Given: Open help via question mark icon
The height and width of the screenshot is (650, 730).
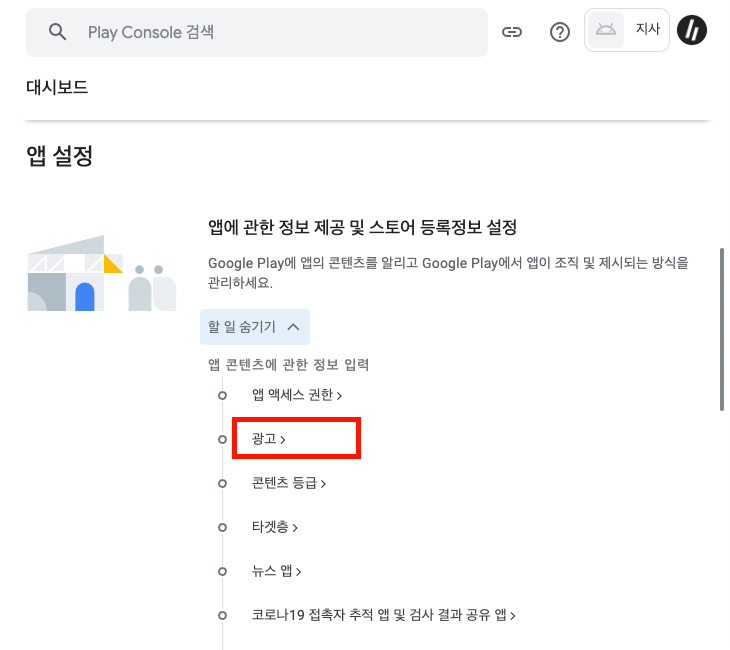Looking at the screenshot, I should 560,32.
